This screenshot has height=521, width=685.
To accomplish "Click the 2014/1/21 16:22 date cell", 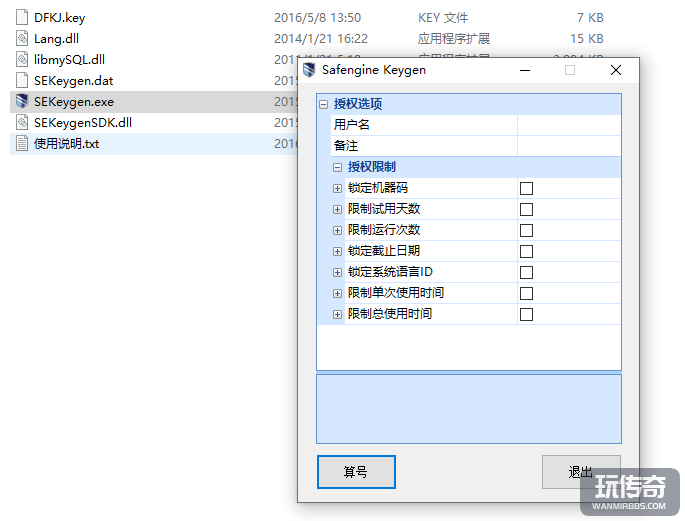I will tap(321, 38).
